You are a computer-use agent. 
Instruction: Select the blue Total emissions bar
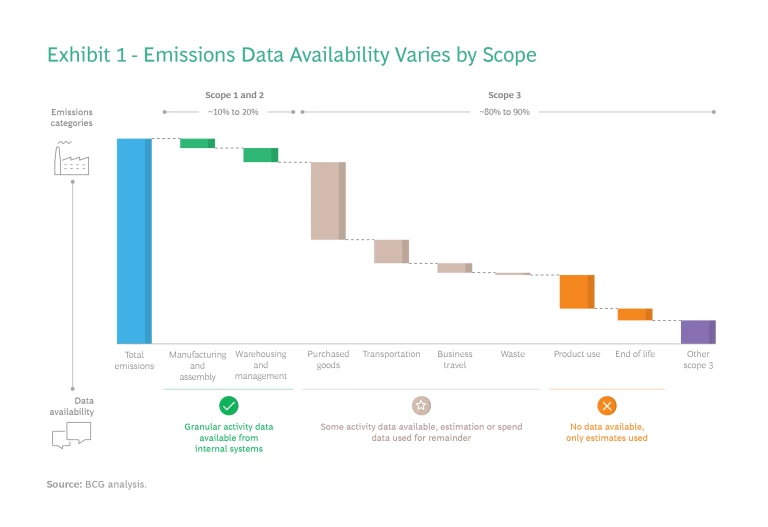point(134,241)
